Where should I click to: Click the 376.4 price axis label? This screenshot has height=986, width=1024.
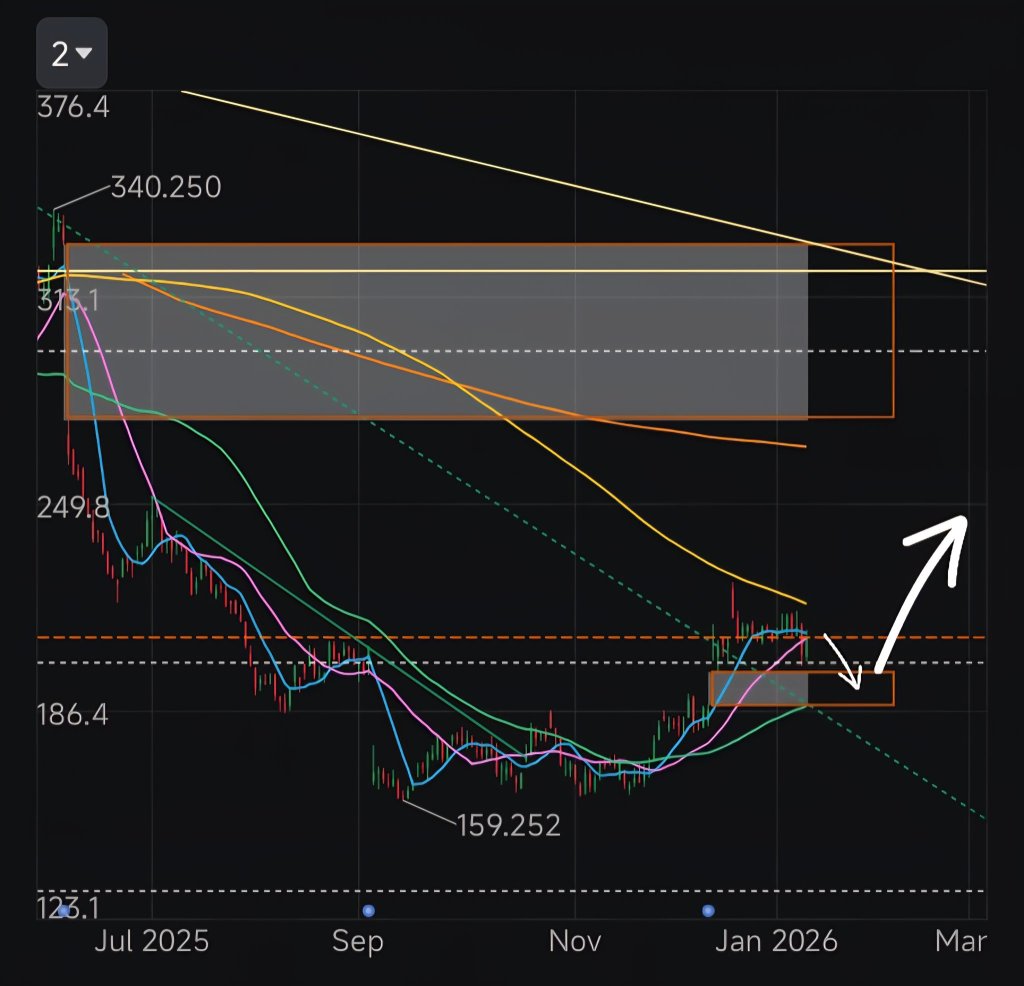(x=73, y=107)
